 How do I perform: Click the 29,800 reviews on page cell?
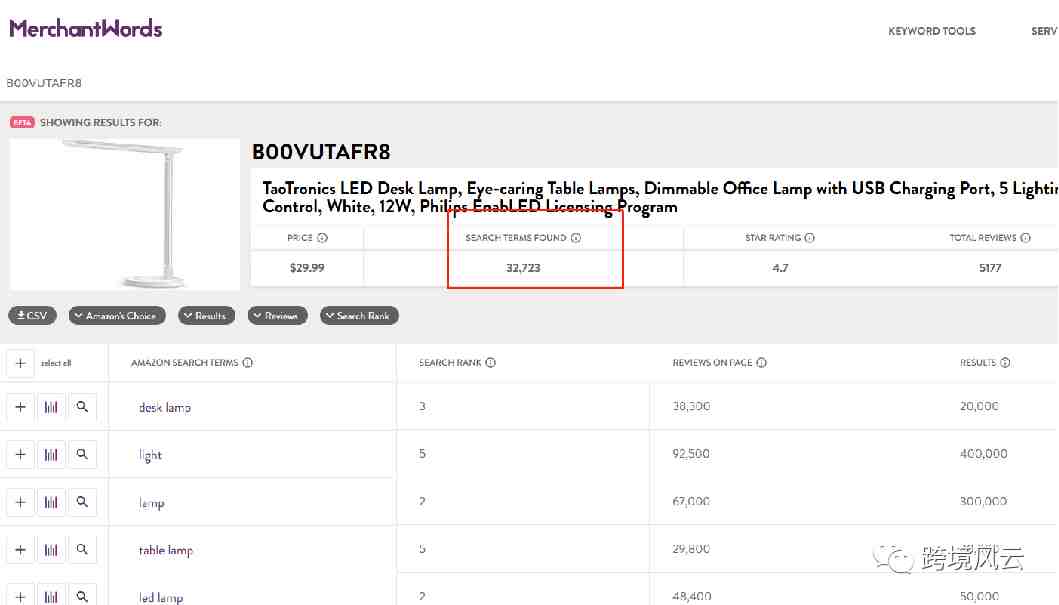coord(691,549)
